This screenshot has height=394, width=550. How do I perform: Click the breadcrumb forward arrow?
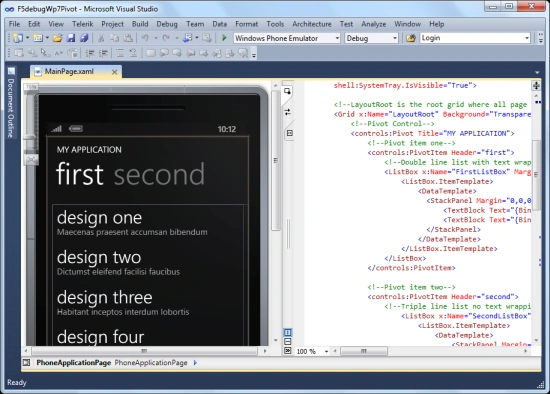tap(195, 362)
